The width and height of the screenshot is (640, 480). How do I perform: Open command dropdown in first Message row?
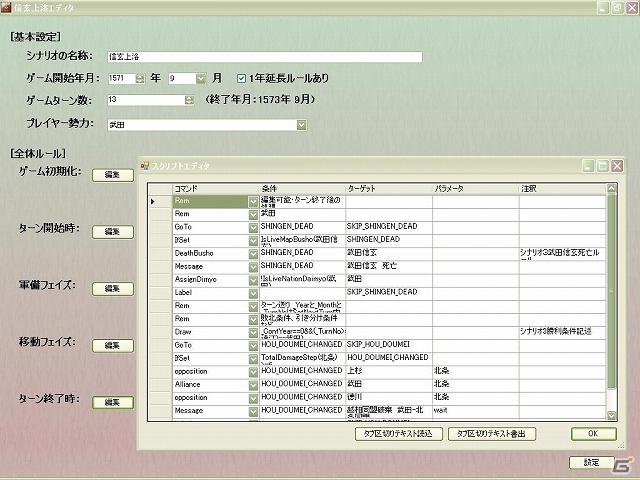pos(253,267)
